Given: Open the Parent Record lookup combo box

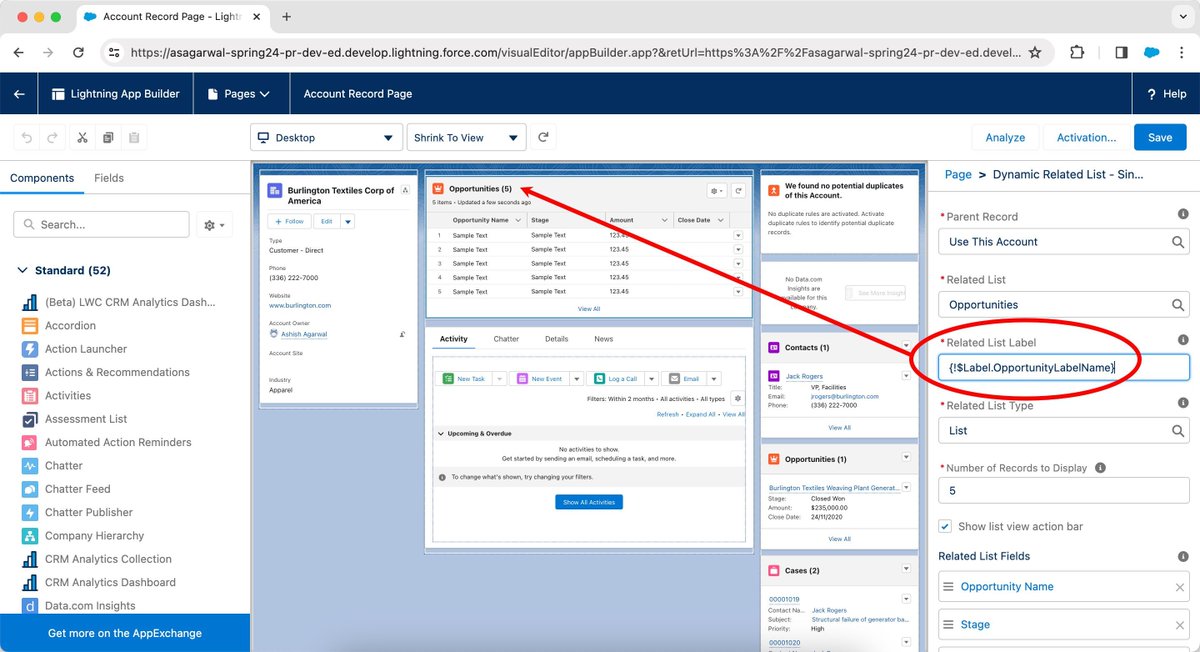Looking at the screenshot, I should pyautogui.click(x=1064, y=242).
